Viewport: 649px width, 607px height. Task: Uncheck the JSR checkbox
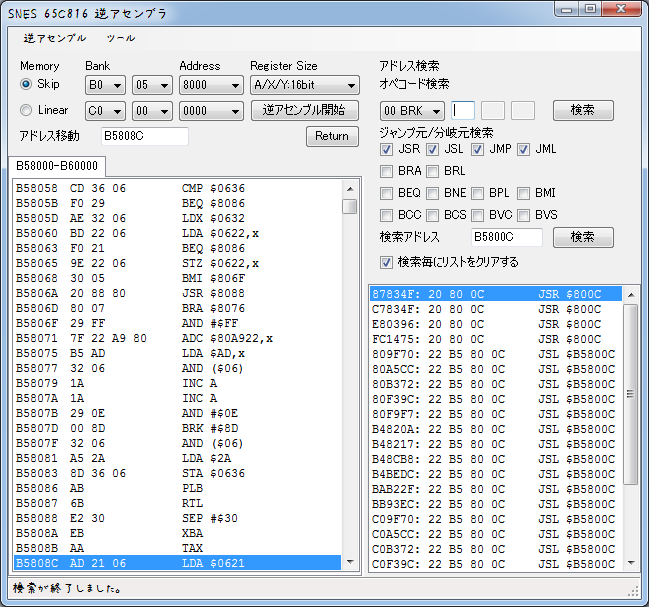(x=386, y=149)
